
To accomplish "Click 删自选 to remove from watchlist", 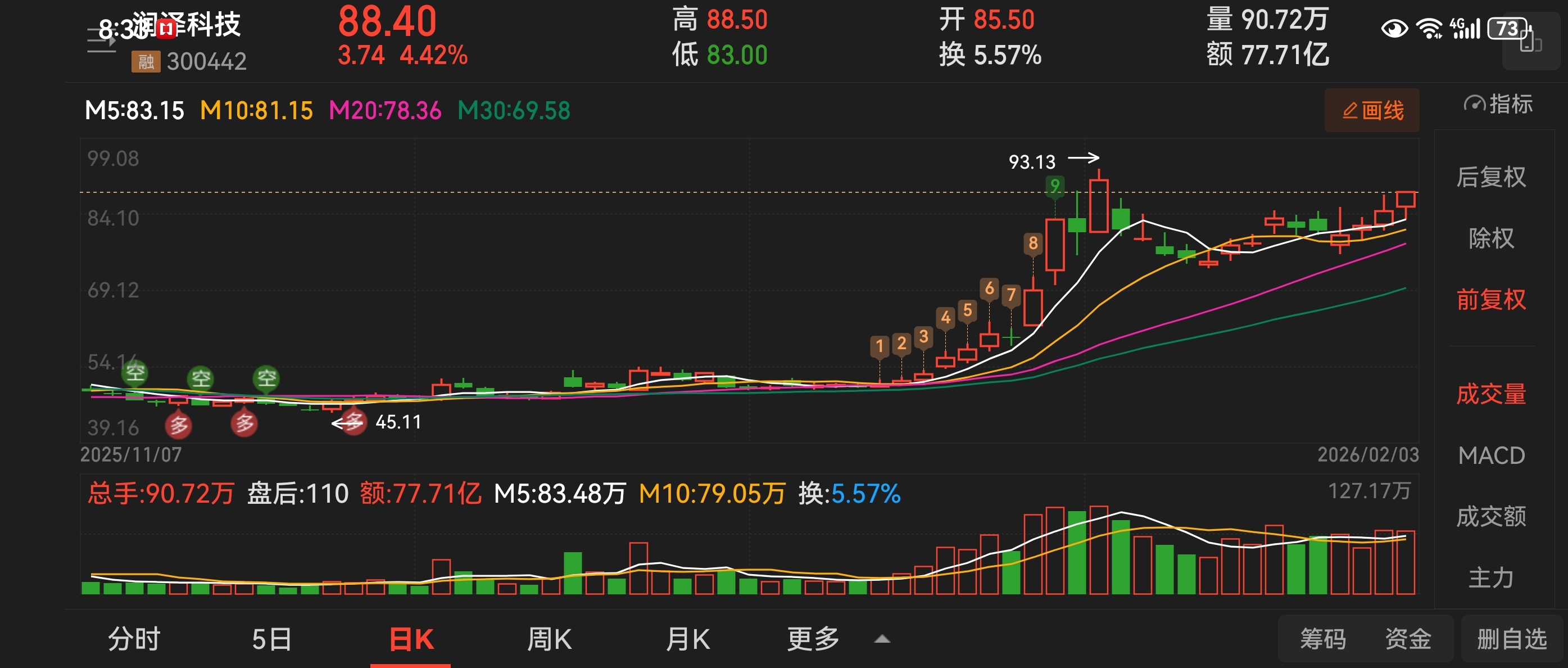I will coord(1512,639).
